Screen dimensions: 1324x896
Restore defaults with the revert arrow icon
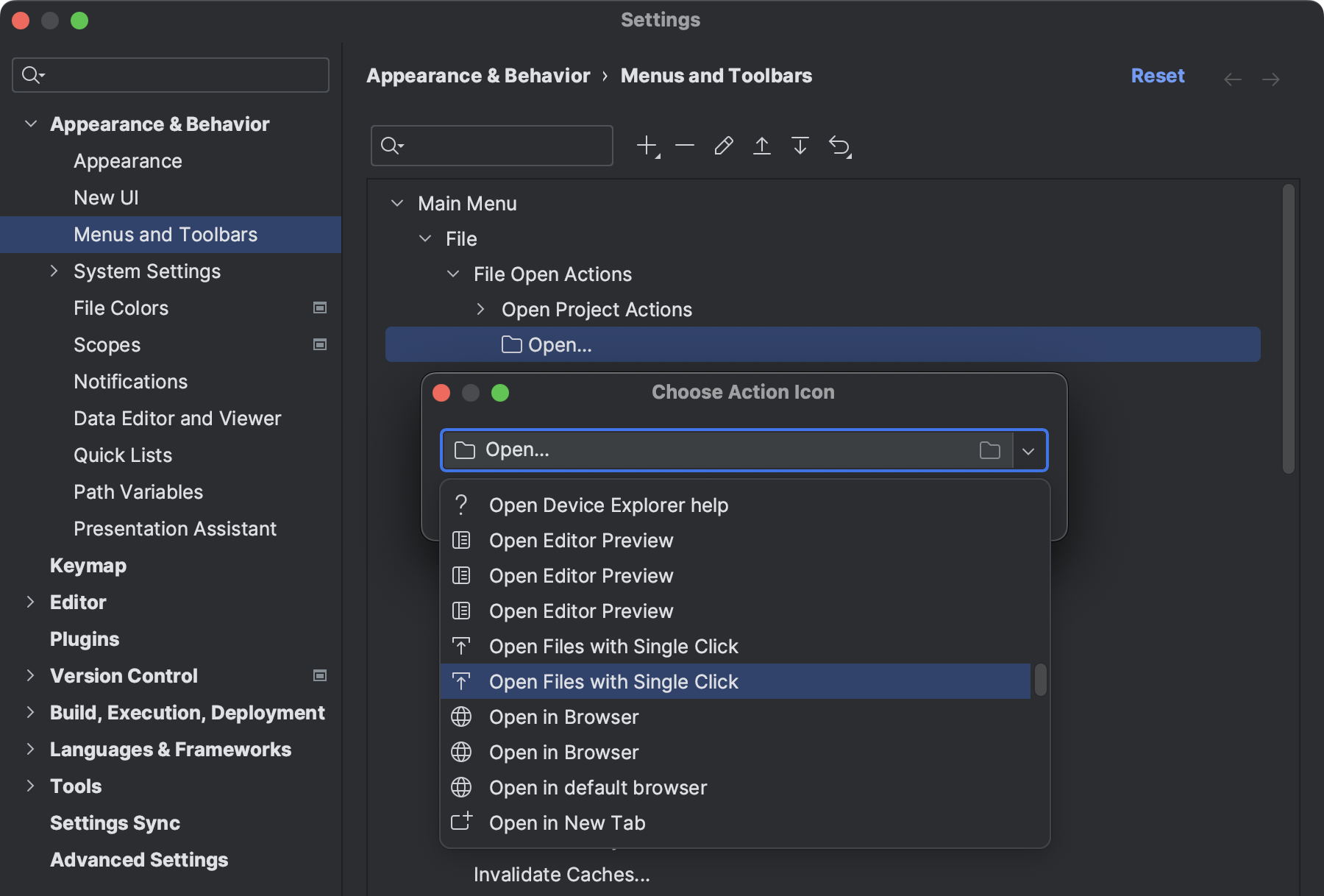pos(840,145)
